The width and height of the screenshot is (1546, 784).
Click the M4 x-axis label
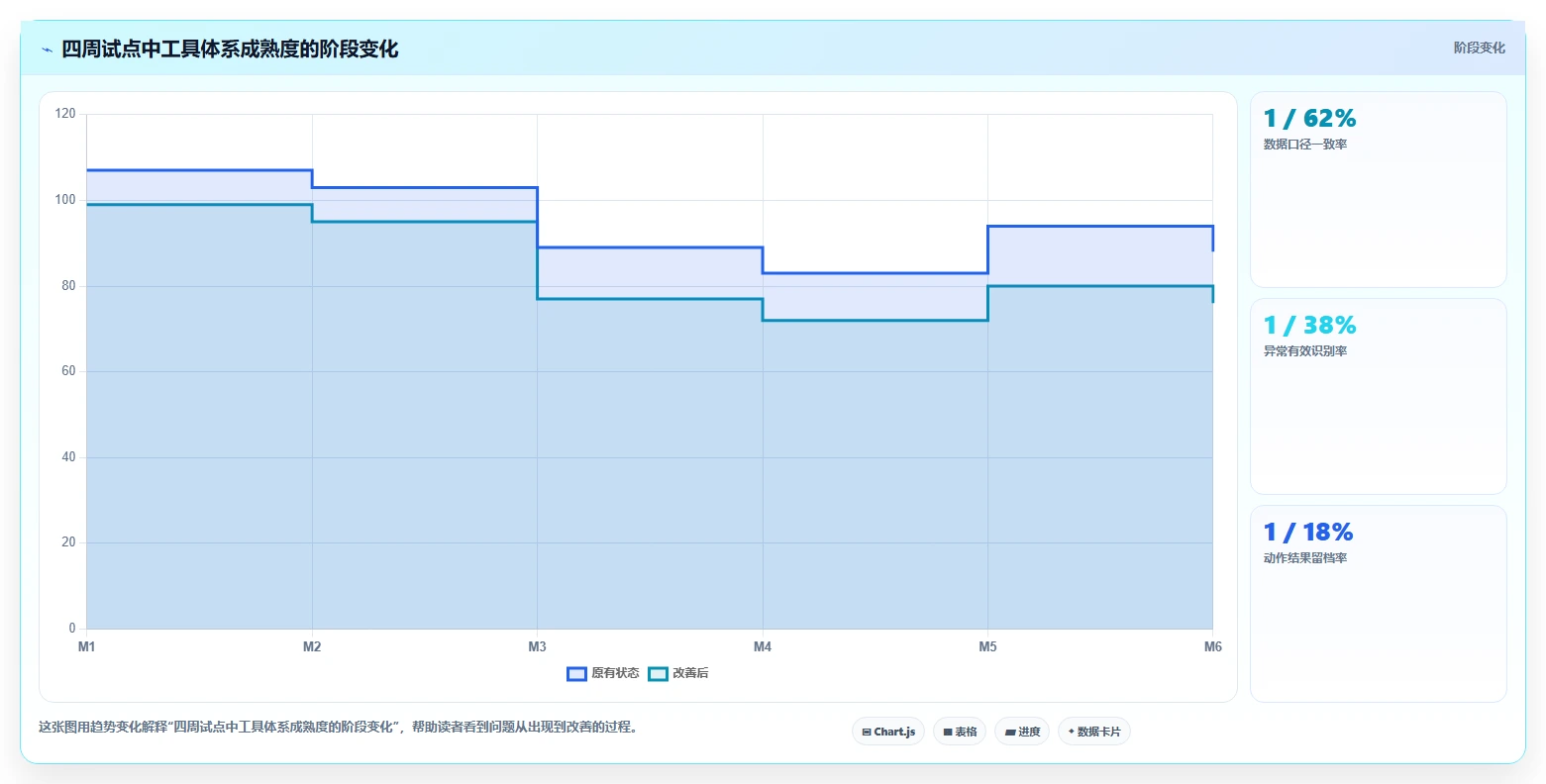click(763, 646)
